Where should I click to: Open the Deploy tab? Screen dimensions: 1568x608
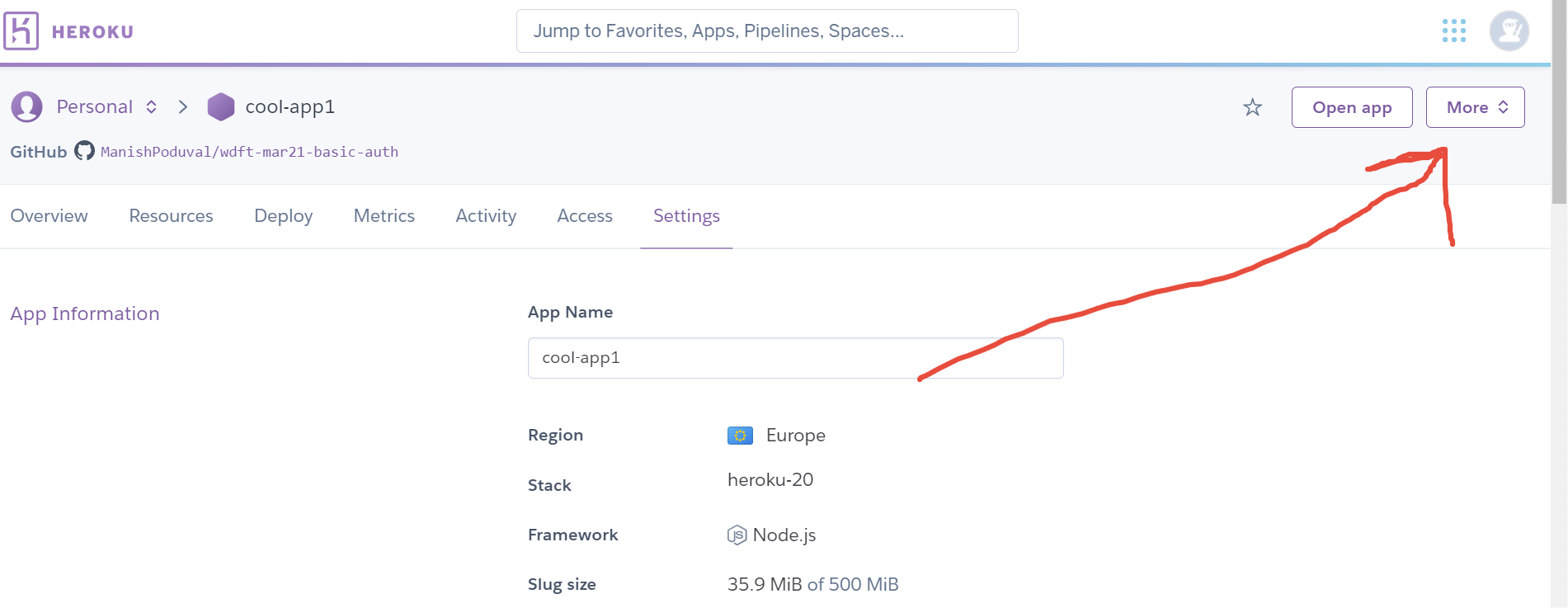pos(283,216)
